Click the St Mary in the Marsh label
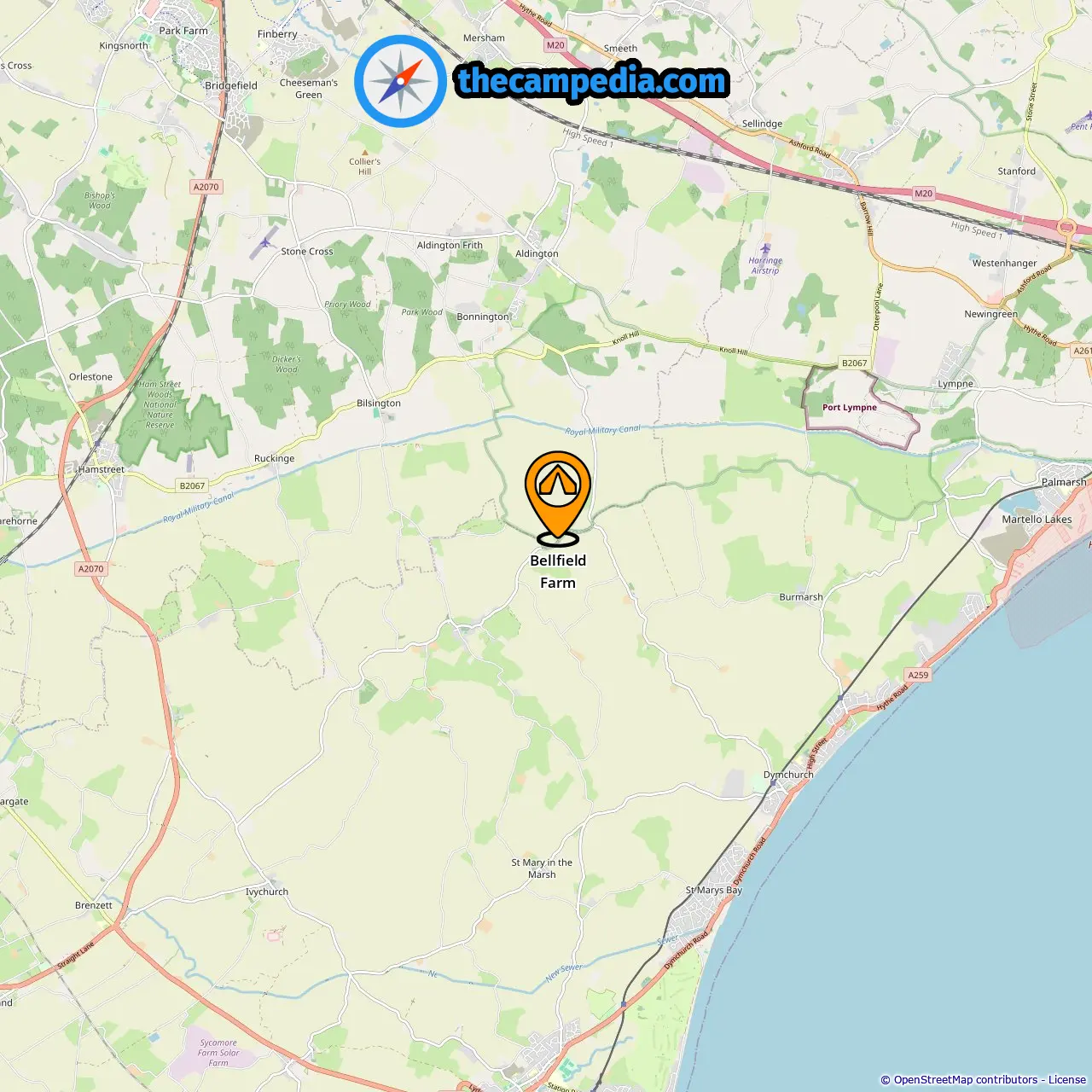1092x1092 pixels. 542,868
